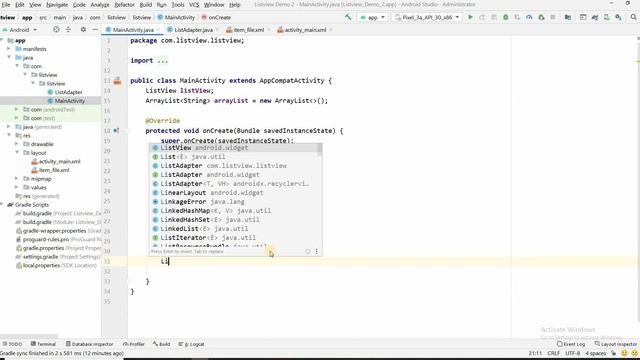The image size is (640, 360).
Task: Open the TODO tool window
Action: [x=12, y=344]
